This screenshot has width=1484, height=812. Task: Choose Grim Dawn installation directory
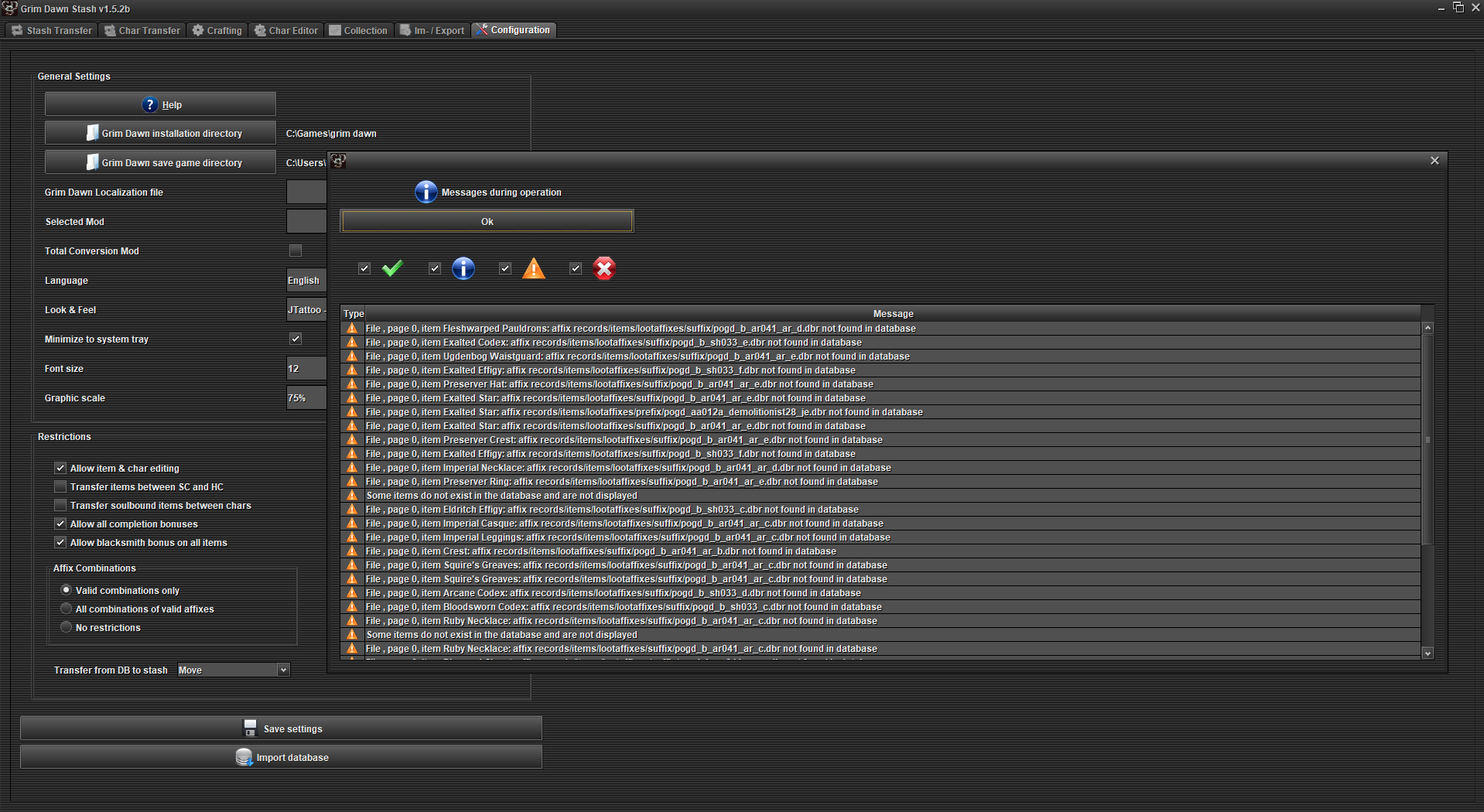point(160,133)
